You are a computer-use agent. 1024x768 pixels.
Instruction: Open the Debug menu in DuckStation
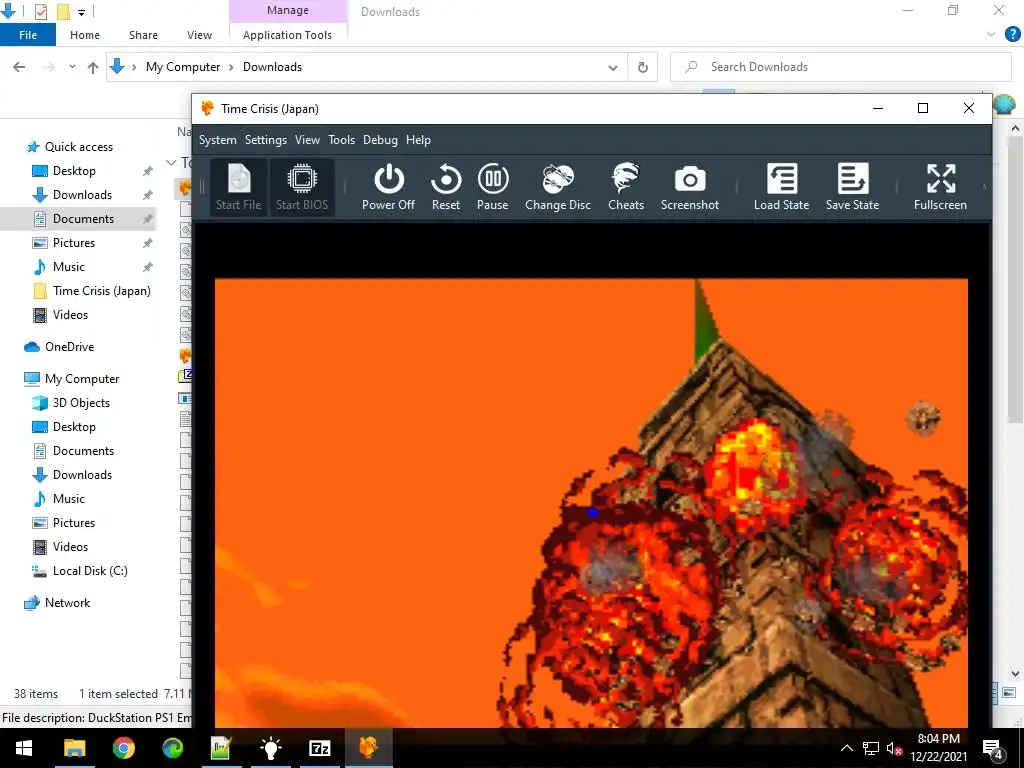click(380, 140)
